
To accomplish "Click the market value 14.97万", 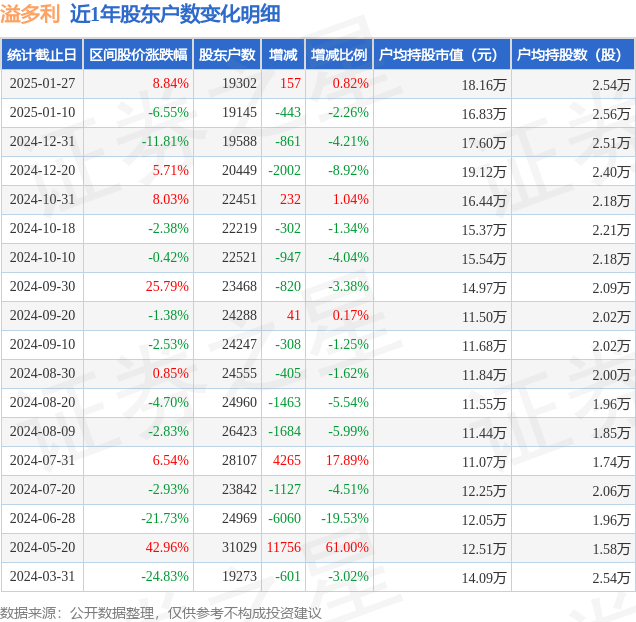I will tap(484, 288).
